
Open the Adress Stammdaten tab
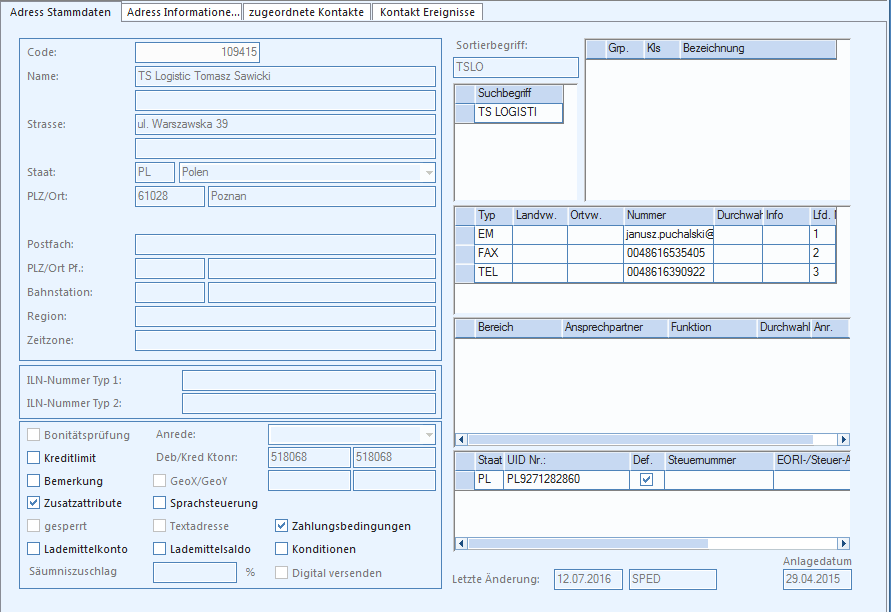[60, 12]
